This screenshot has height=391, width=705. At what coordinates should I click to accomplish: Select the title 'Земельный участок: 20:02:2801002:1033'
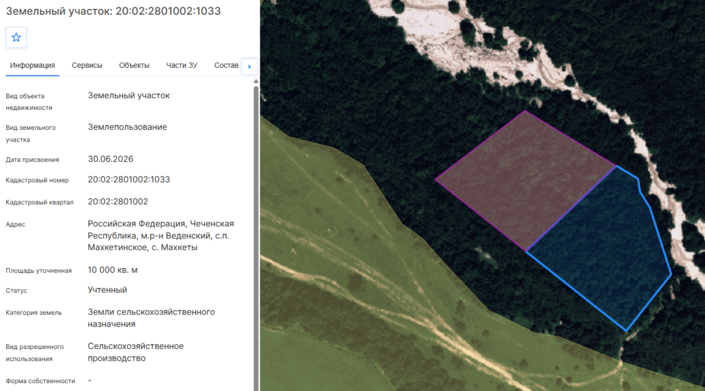[x=113, y=11]
